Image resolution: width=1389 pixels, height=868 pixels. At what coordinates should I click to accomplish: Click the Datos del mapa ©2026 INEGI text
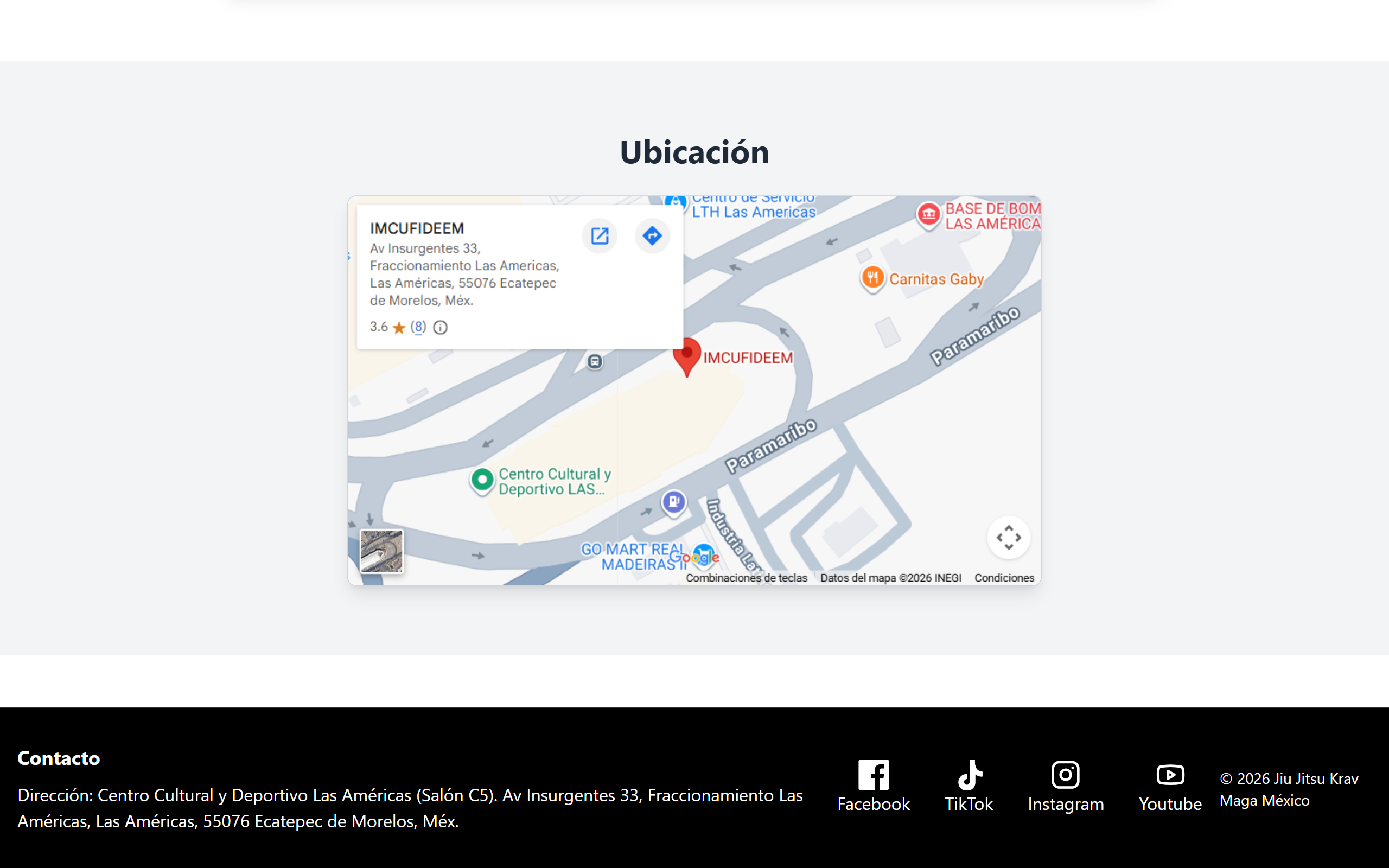pos(890,578)
